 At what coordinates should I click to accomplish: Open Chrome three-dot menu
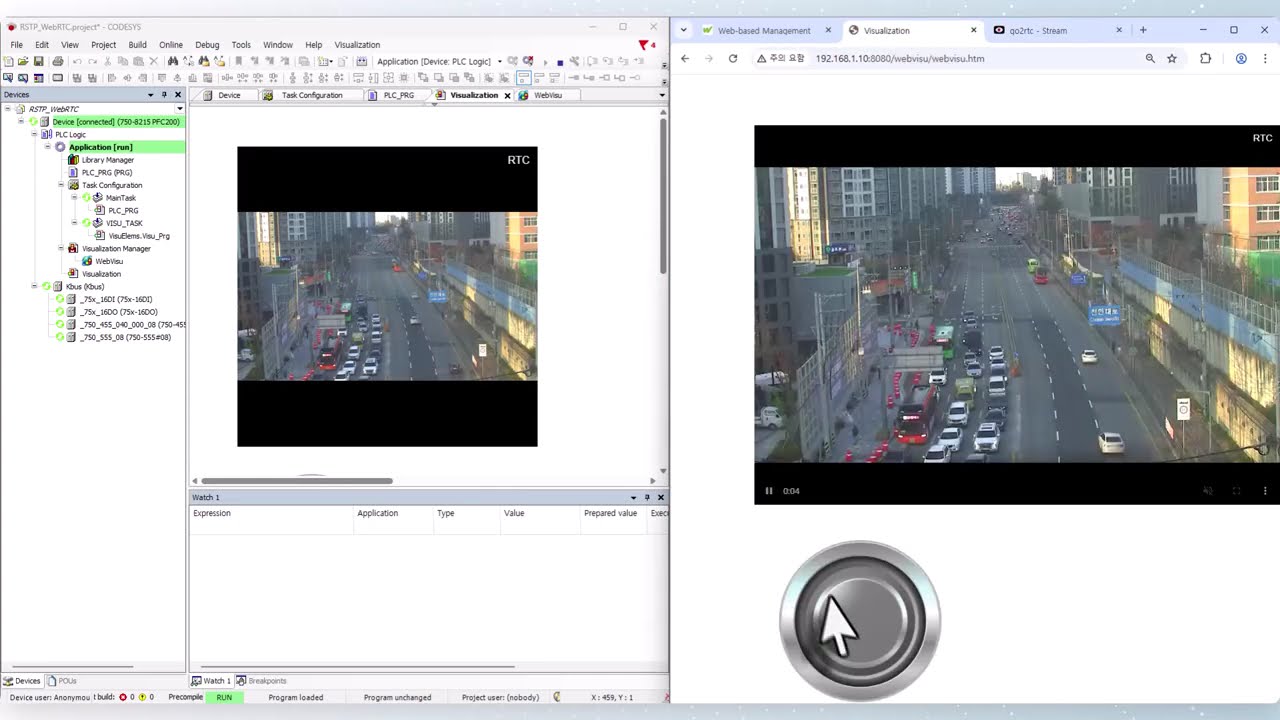1265,58
